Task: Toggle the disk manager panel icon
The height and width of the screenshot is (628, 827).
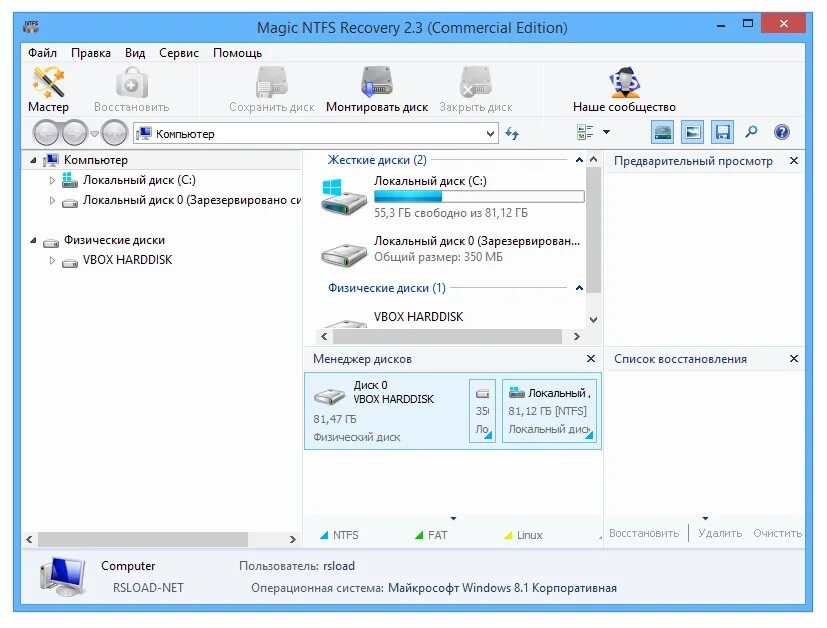Action: (662, 132)
